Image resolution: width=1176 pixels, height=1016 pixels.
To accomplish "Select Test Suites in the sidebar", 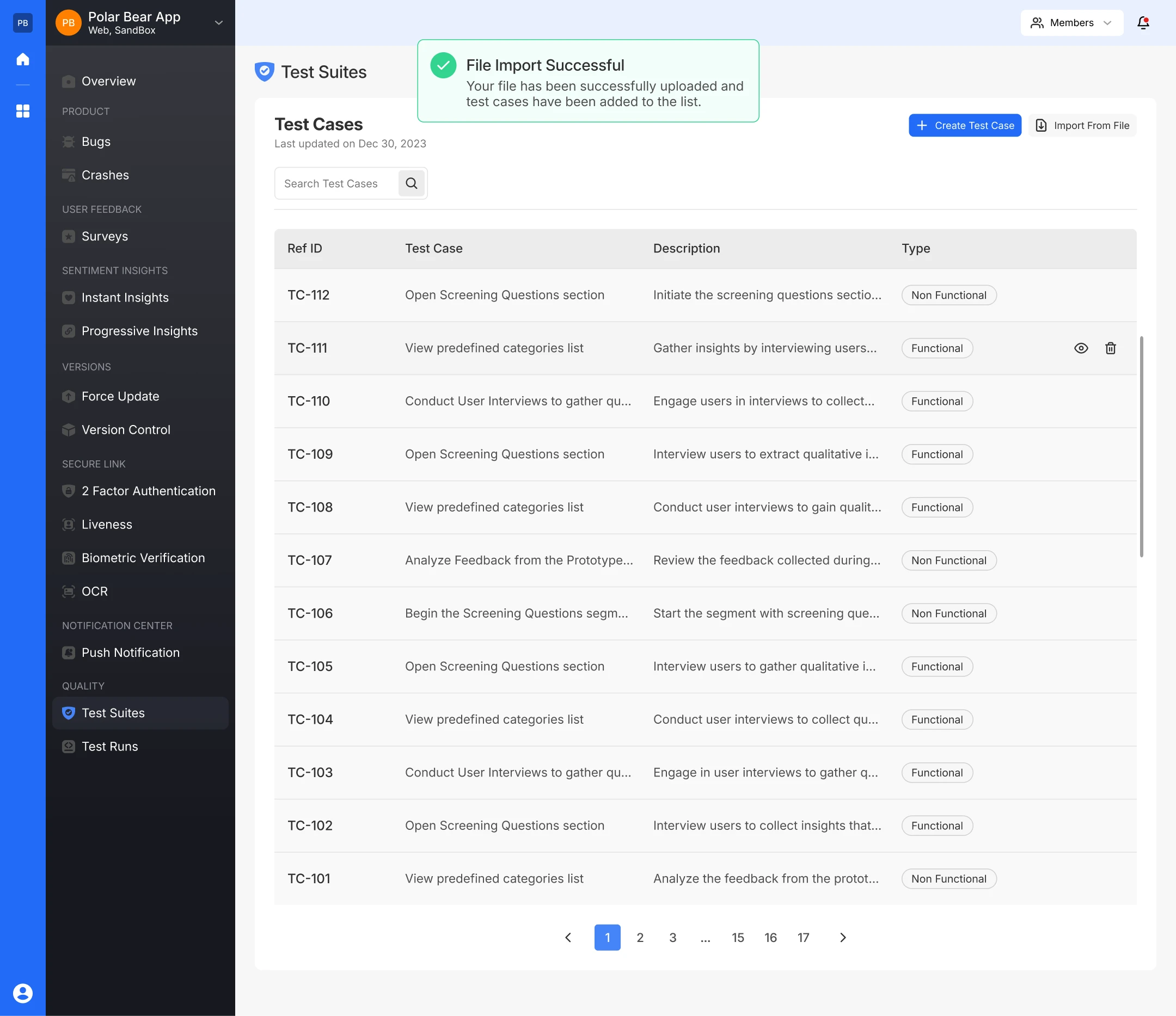I will [140, 713].
